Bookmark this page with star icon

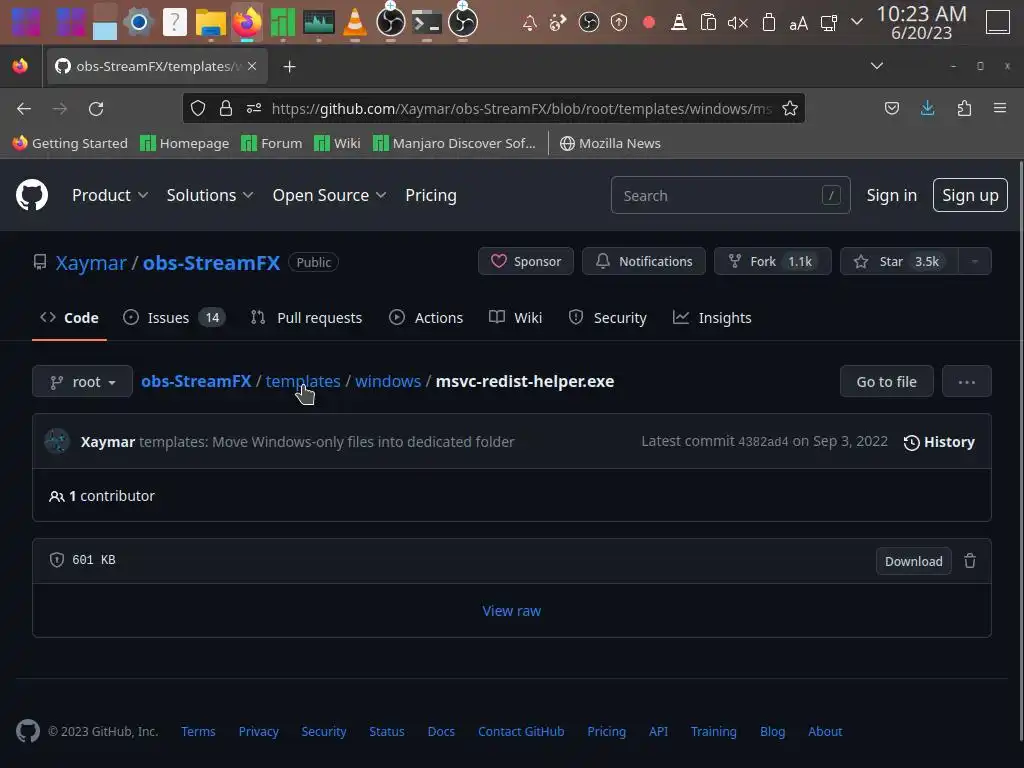coord(790,108)
